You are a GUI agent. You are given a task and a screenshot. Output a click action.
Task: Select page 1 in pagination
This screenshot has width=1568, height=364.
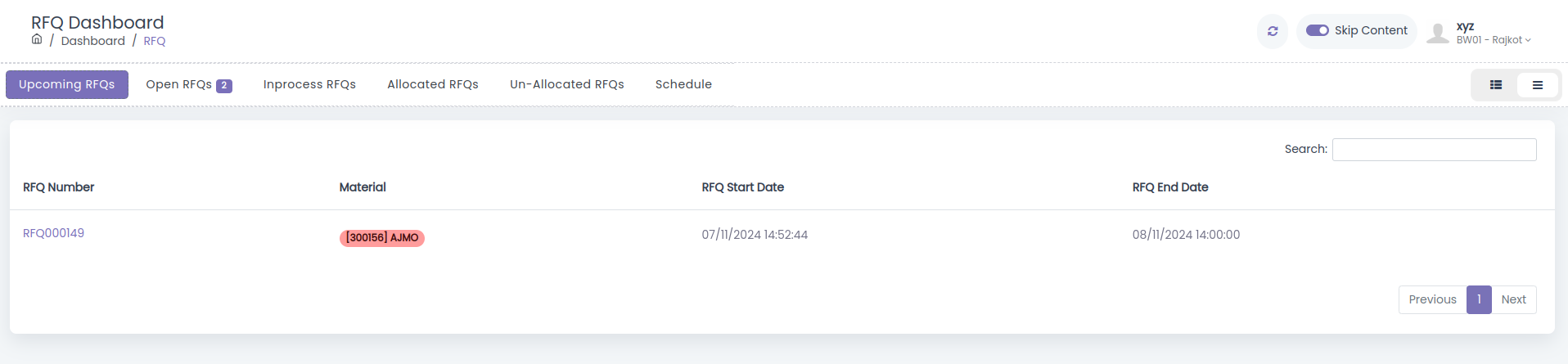point(1479,299)
